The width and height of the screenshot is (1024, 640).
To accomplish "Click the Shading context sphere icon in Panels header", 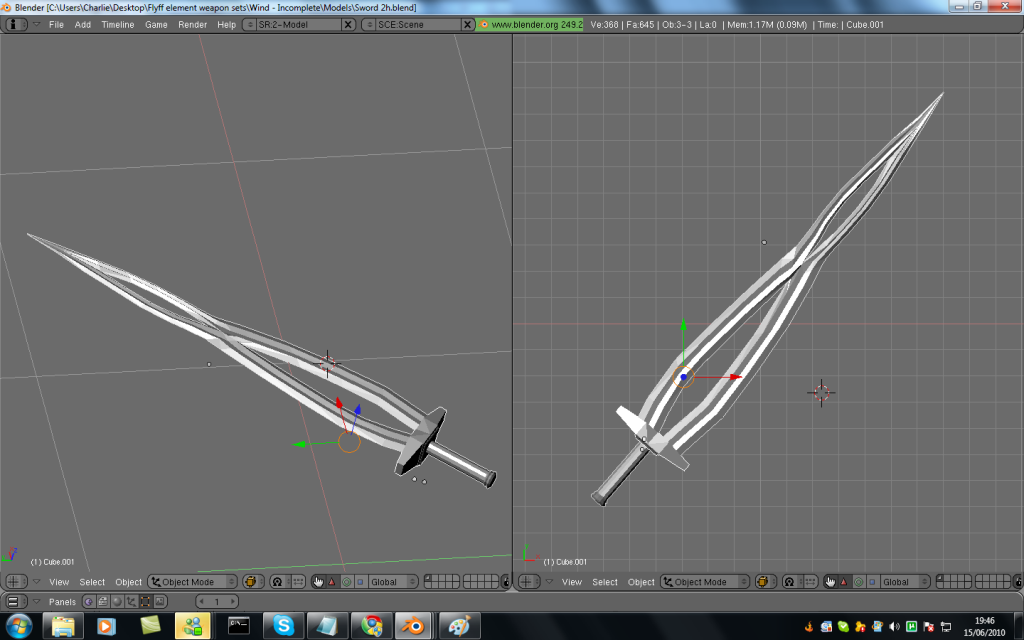I will [117, 601].
